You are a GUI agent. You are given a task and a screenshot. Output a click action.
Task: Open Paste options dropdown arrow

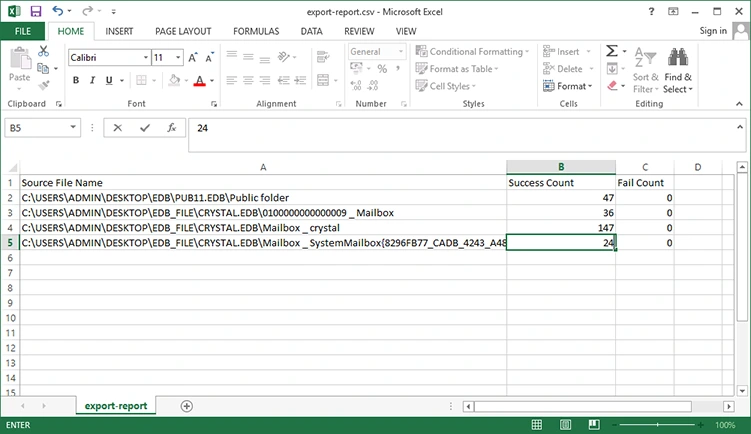click(x=19, y=89)
